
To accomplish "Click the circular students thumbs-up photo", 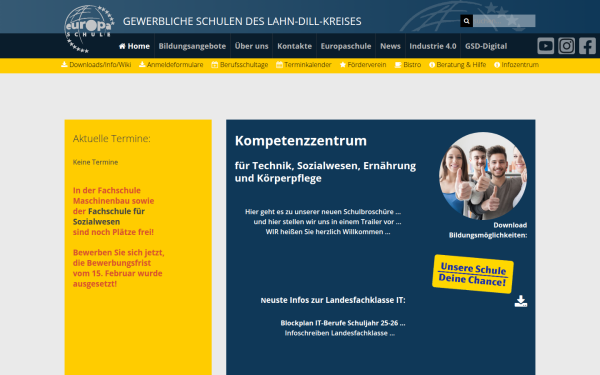I will coord(483,176).
